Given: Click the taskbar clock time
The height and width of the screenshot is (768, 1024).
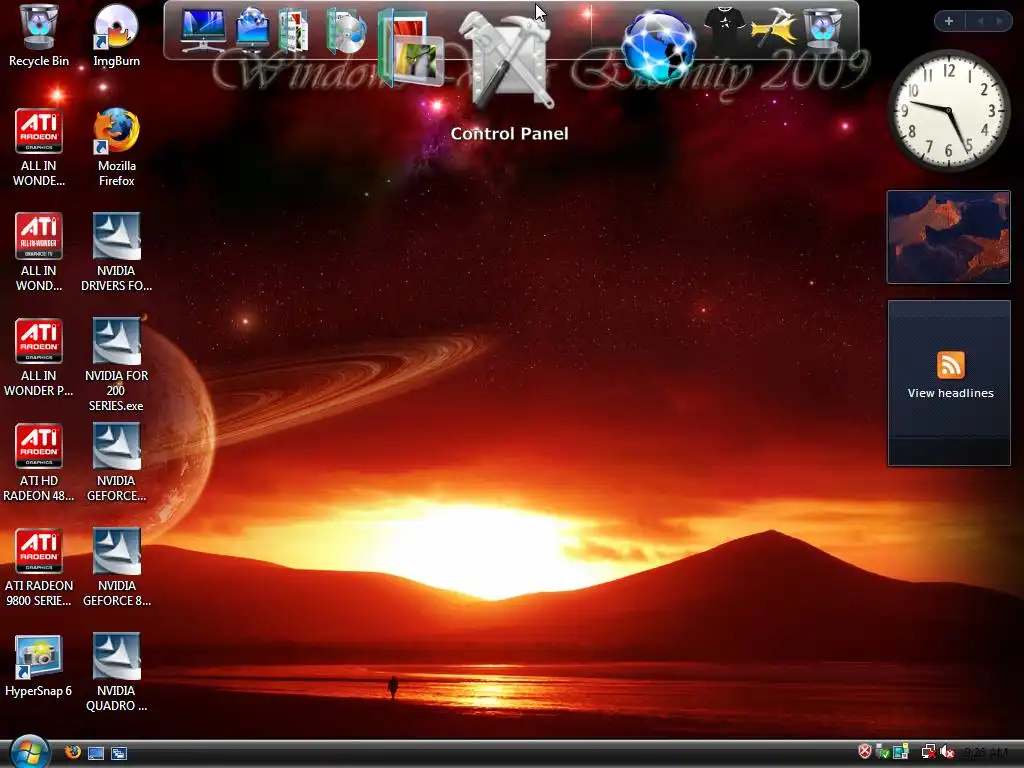Looking at the screenshot, I should [x=985, y=752].
